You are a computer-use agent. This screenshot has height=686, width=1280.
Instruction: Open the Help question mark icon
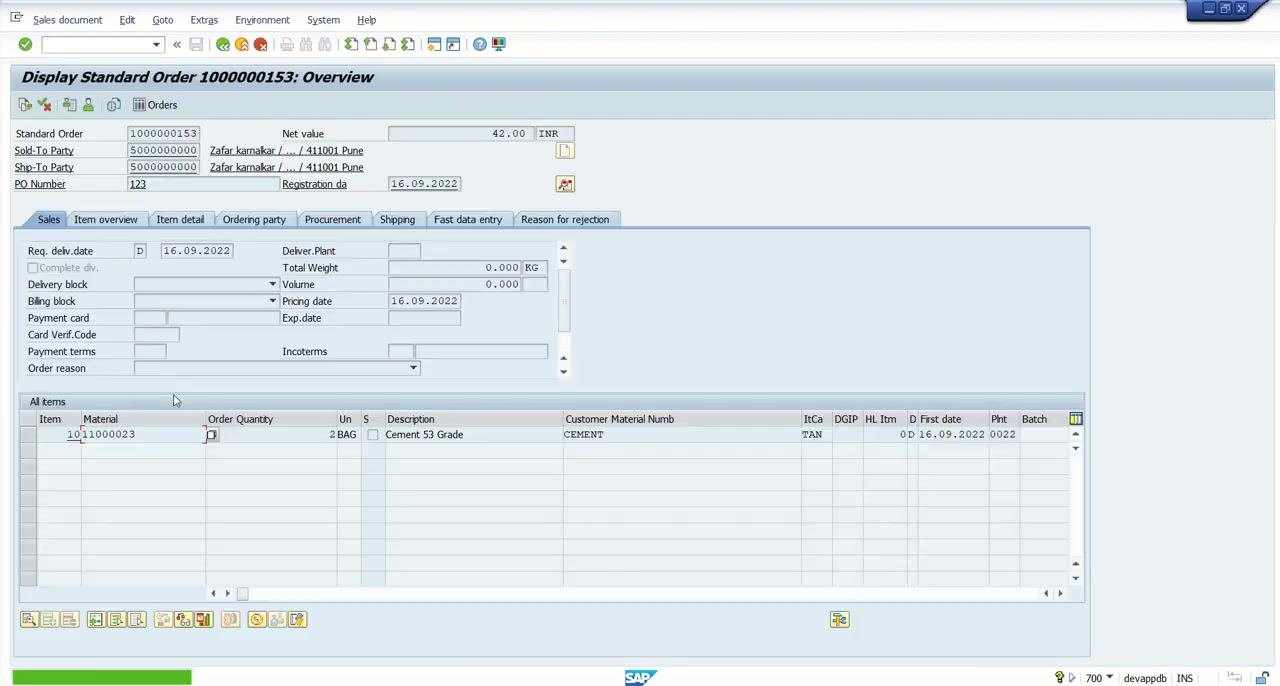[480, 44]
